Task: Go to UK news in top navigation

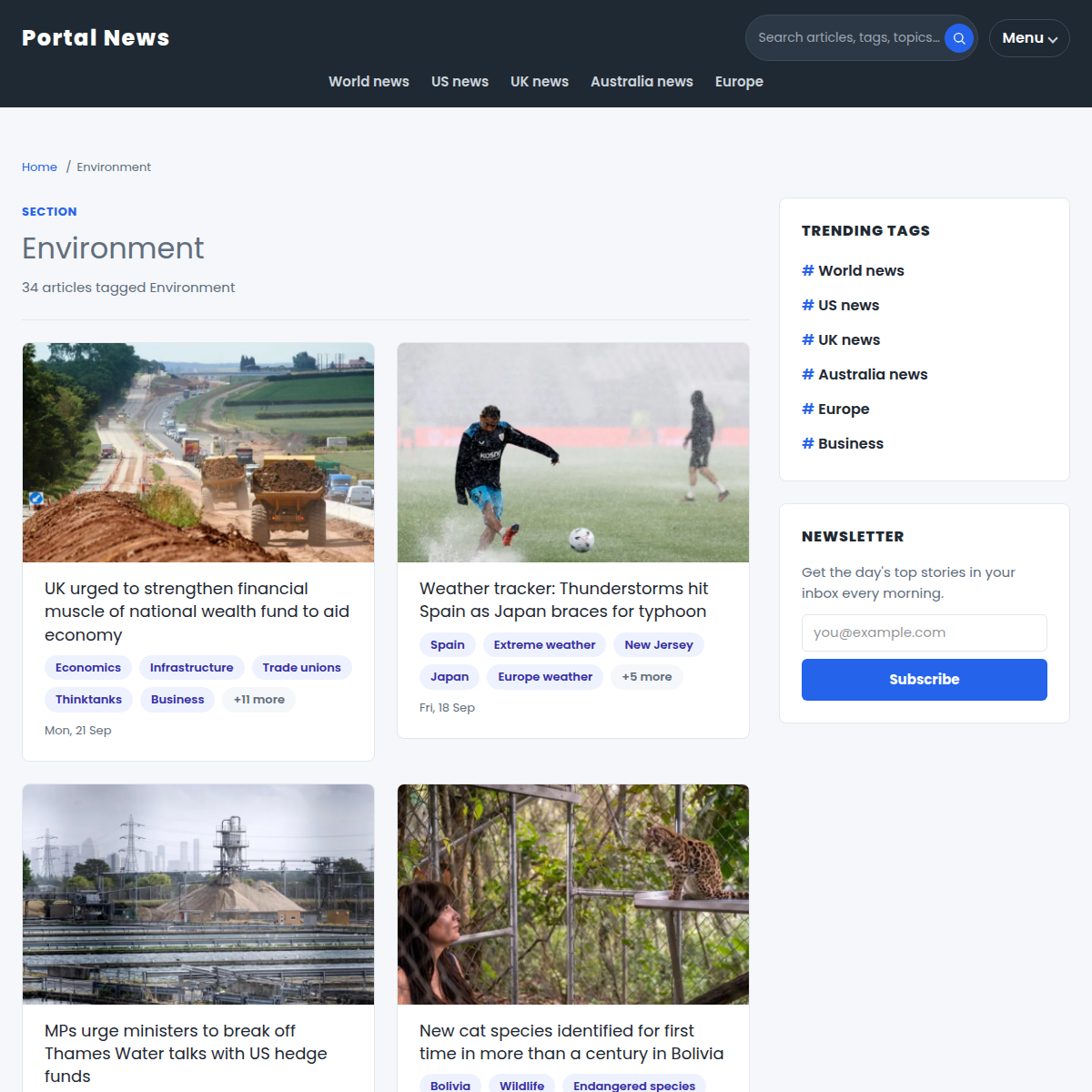Action: (x=540, y=82)
